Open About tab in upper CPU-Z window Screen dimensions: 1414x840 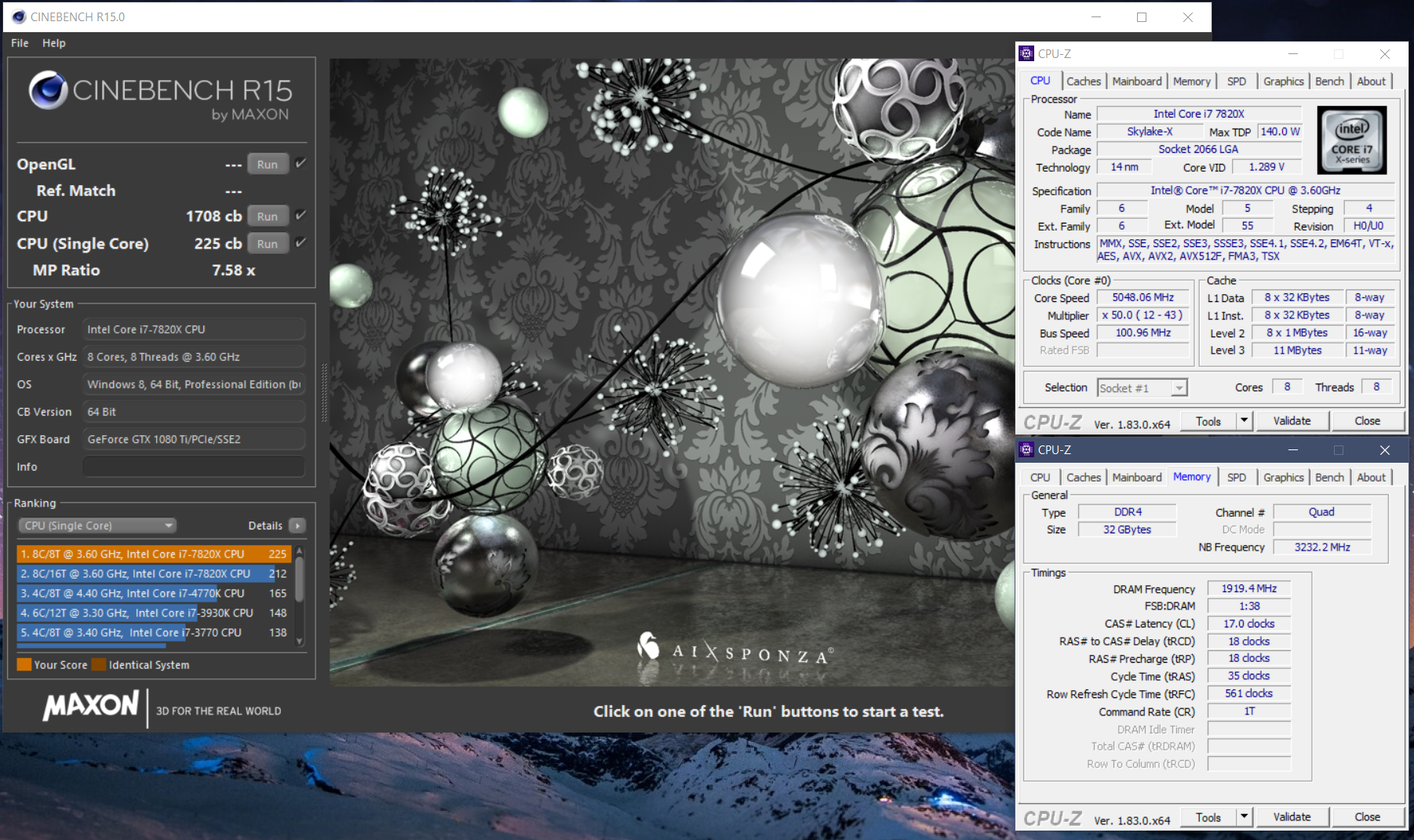click(1372, 81)
